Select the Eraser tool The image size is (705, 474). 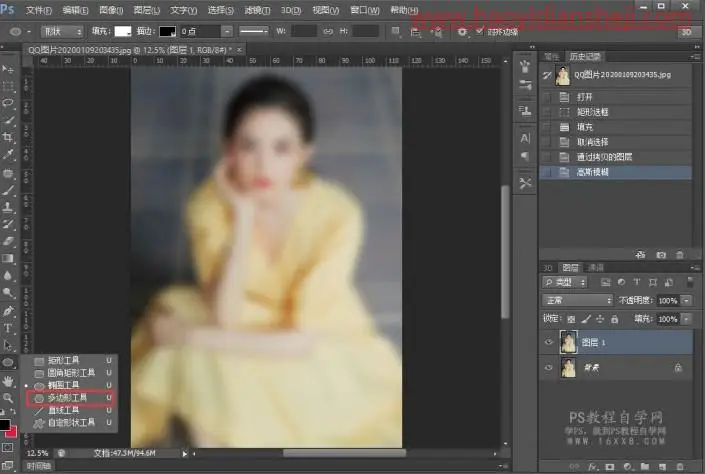tap(8, 241)
